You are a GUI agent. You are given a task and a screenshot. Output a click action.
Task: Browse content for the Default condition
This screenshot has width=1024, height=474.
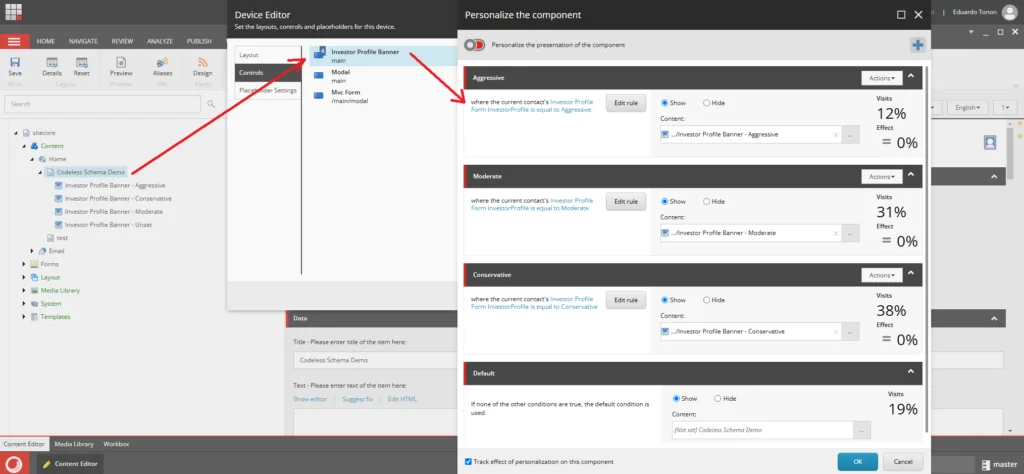862,430
